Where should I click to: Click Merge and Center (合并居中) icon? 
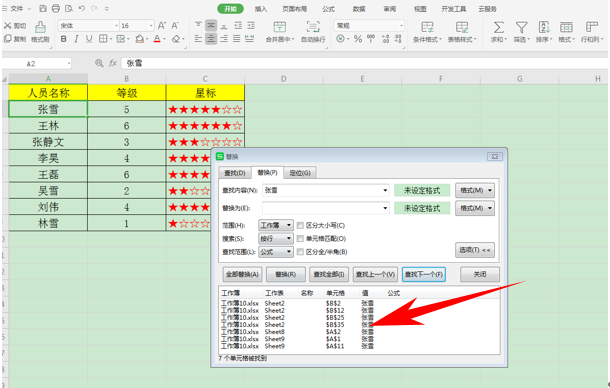[x=280, y=27]
